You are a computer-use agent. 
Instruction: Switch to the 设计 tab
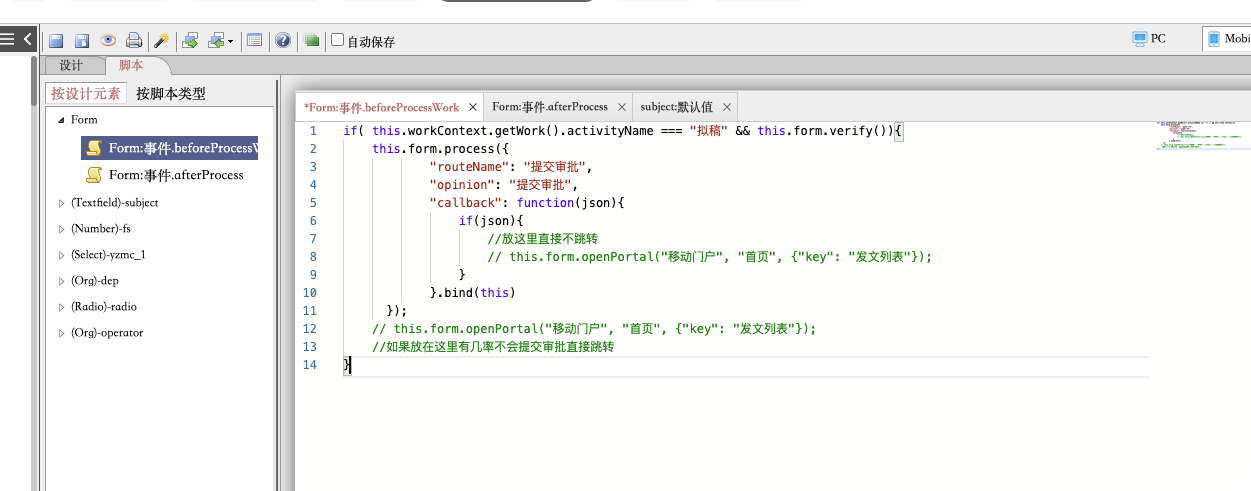click(x=71, y=66)
